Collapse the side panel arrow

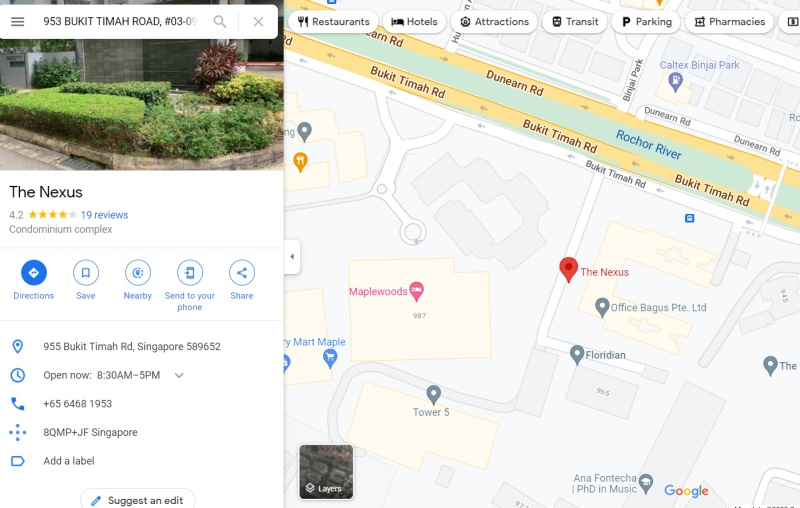coord(292,257)
